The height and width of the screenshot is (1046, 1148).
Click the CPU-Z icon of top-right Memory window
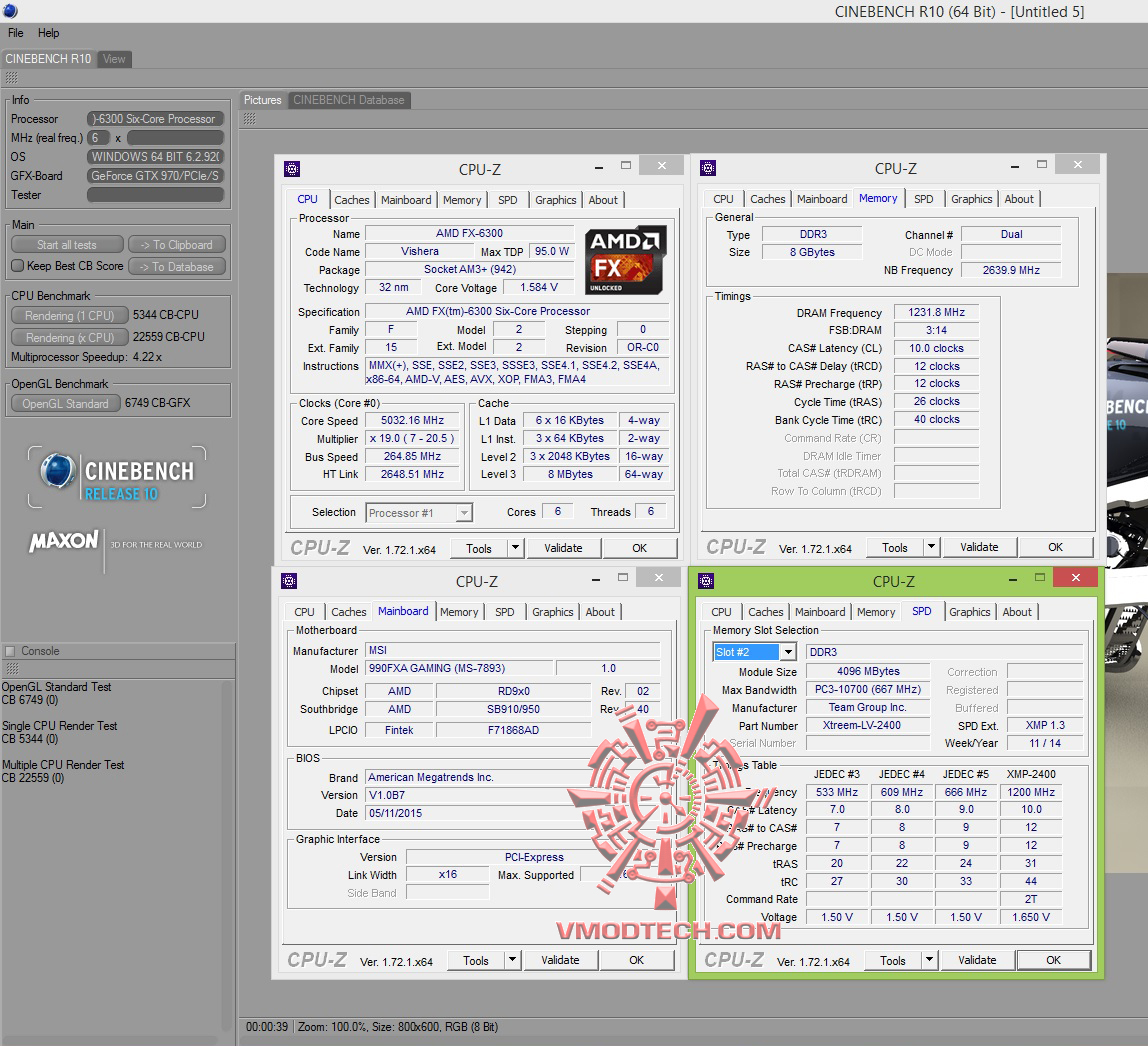coord(708,168)
